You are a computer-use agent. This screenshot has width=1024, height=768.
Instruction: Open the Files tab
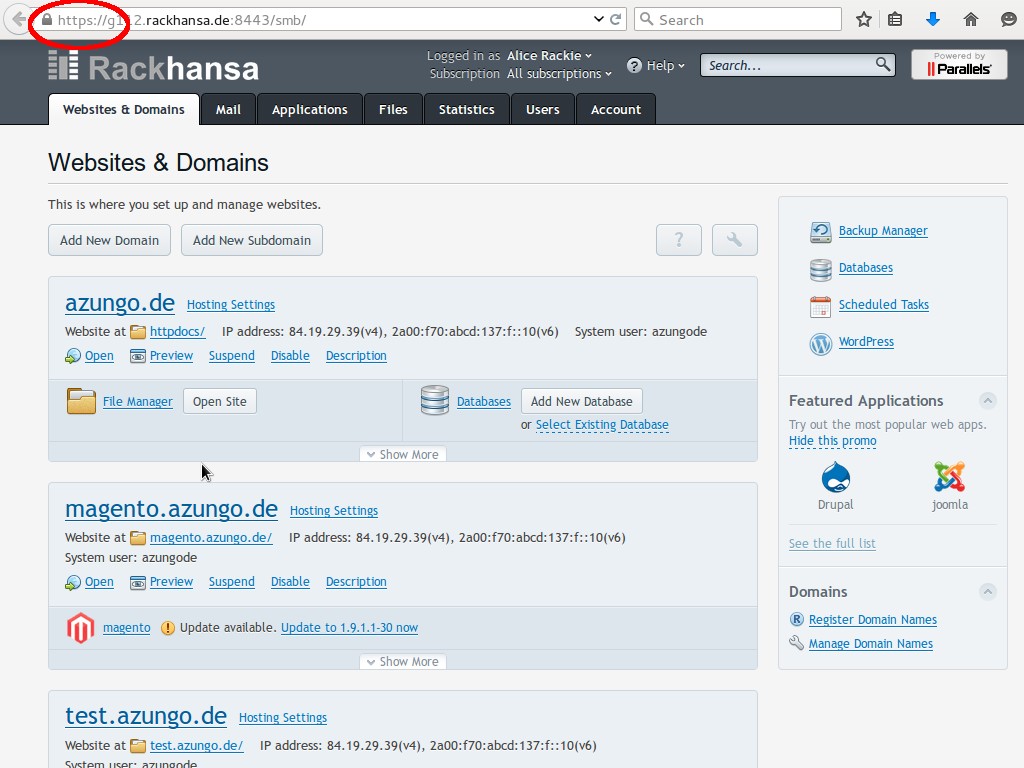[393, 109]
